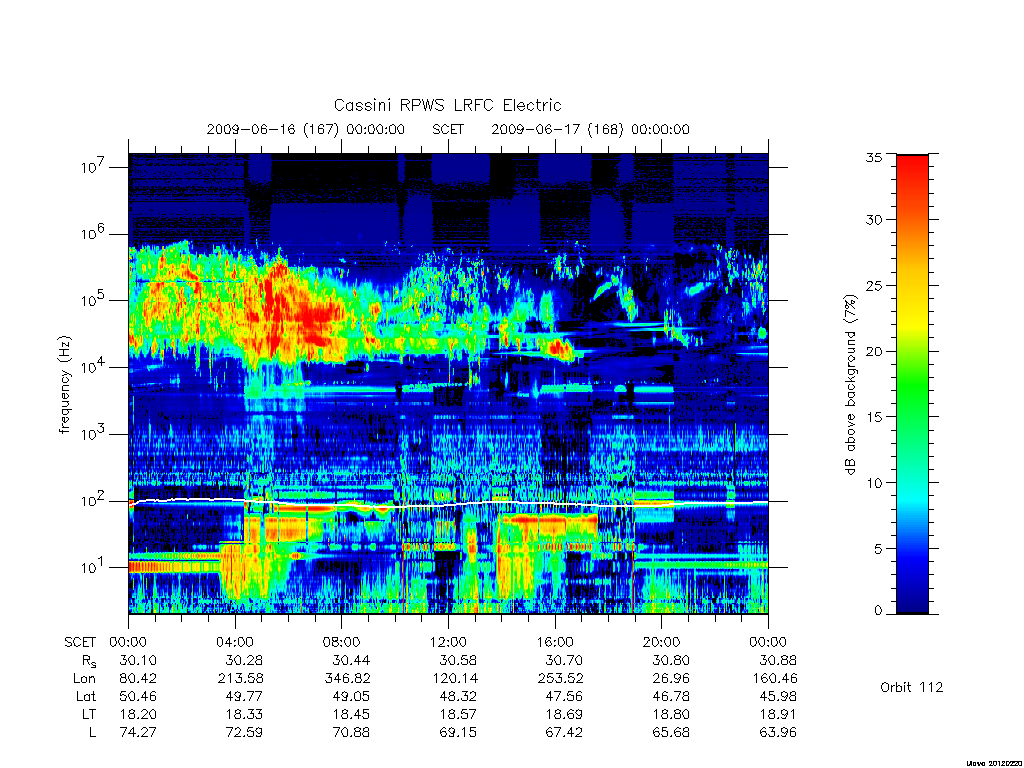Click time axis label '20:00'
1024x768 pixels.
coord(662,642)
